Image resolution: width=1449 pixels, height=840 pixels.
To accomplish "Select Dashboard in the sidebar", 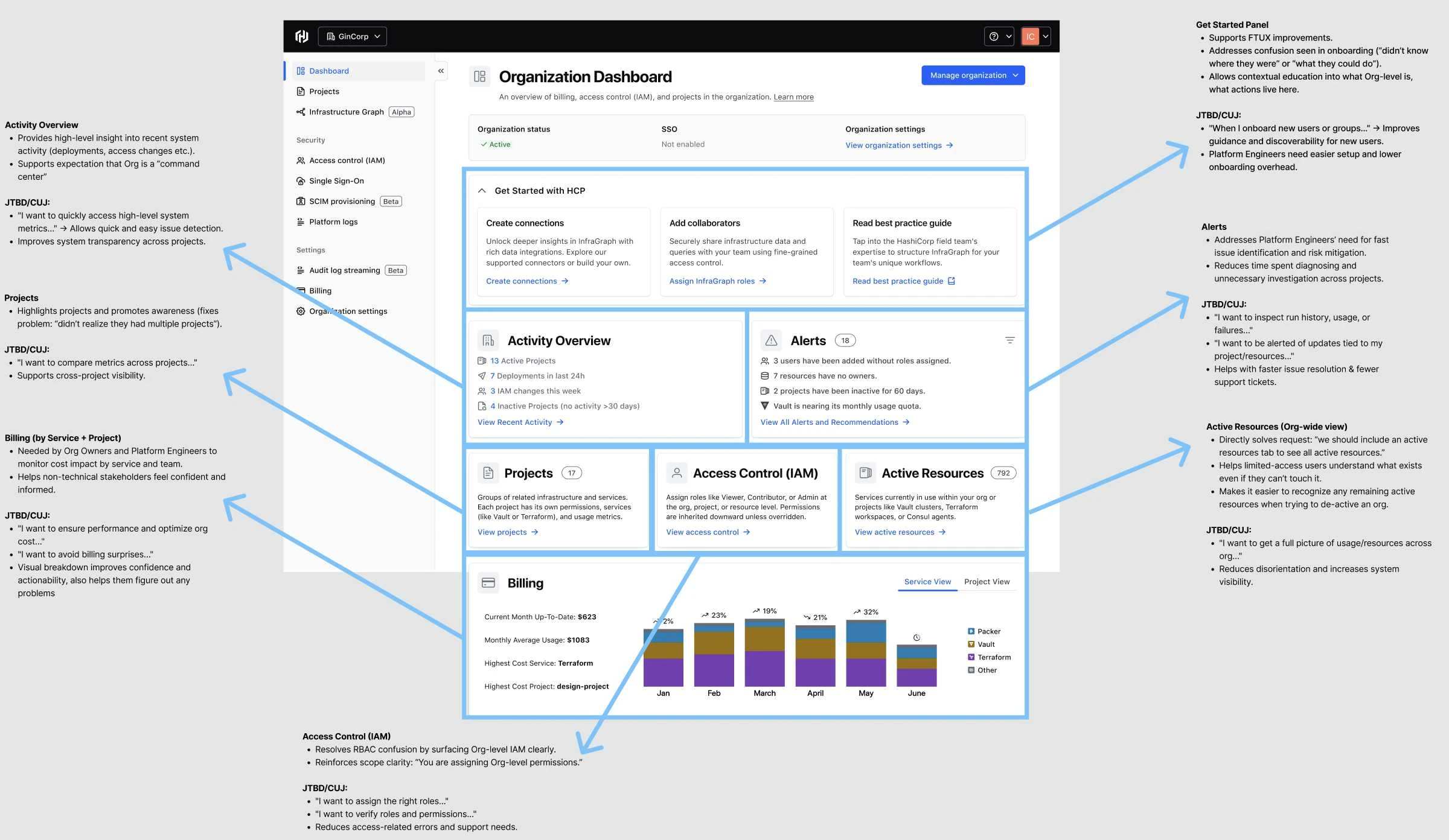I will (x=358, y=71).
